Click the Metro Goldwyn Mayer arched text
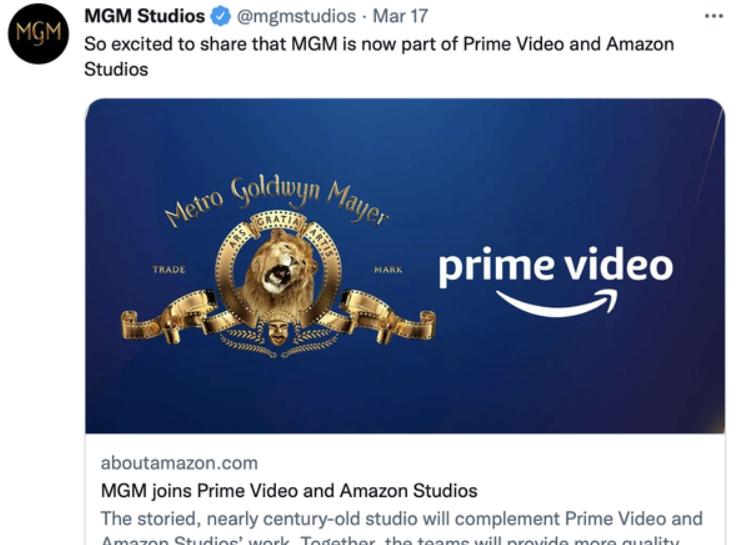Screen dimensions: 743x545 click(x=277, y=200)
